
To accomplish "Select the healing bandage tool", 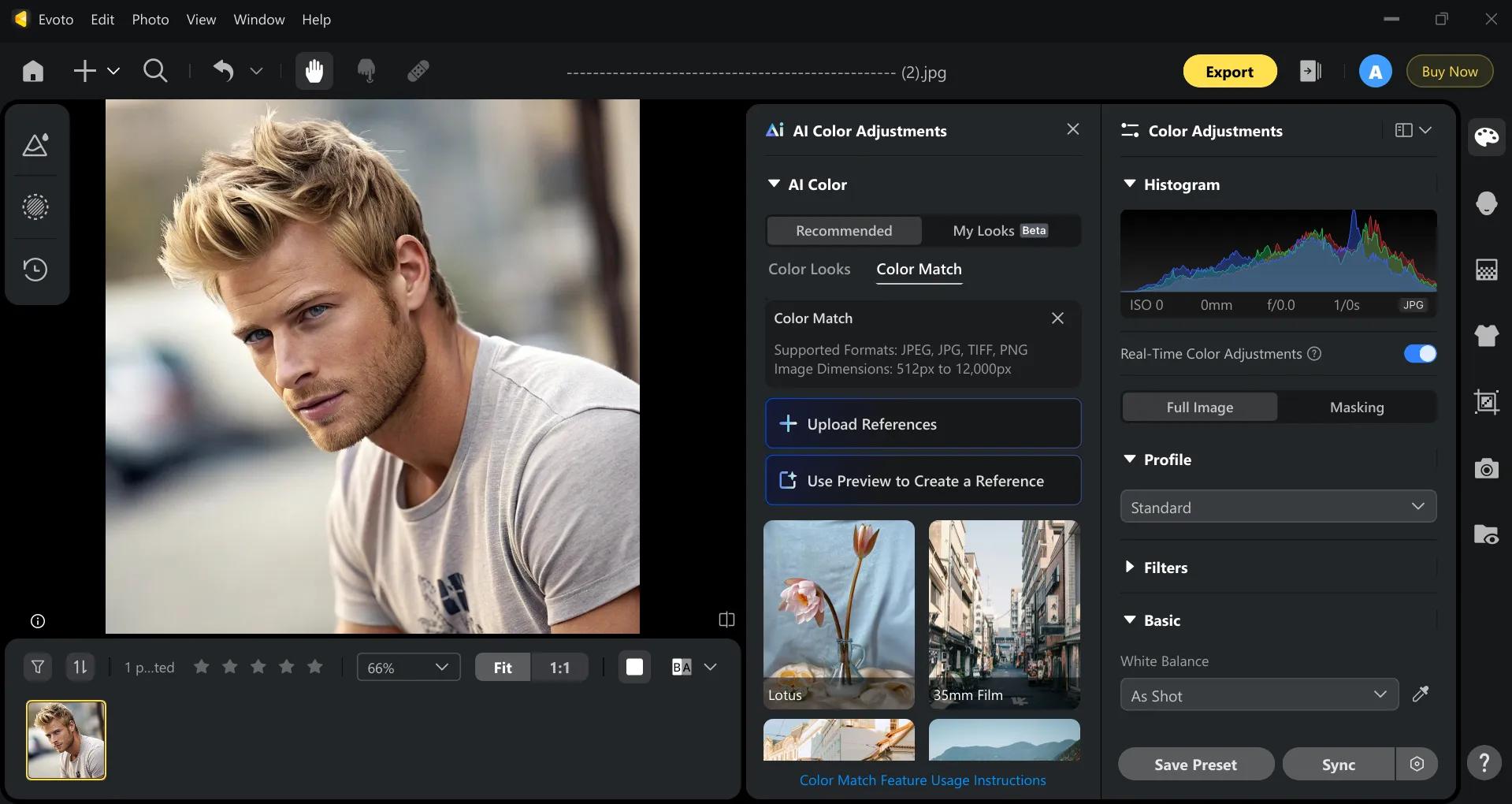I will coord(418,71).
